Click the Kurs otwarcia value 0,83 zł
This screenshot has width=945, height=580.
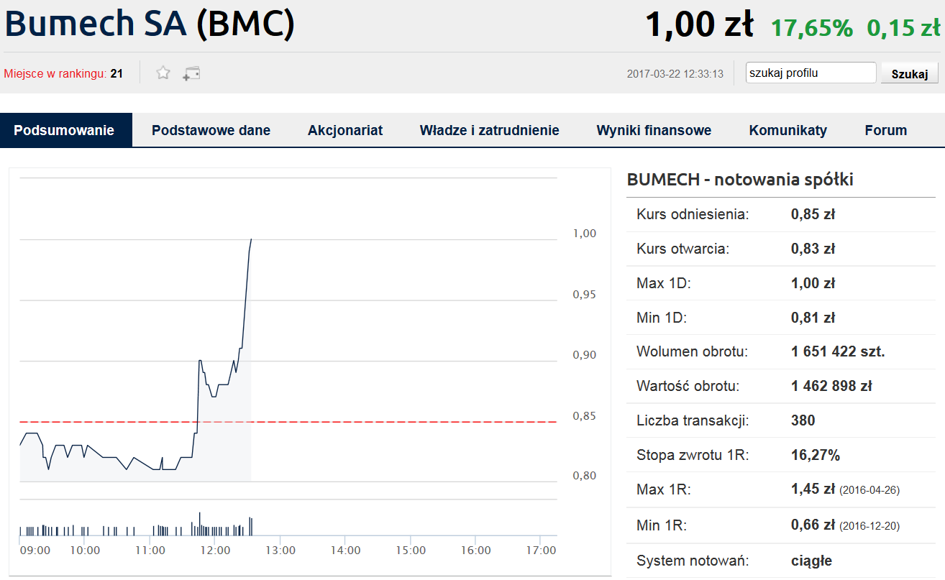(x=813, y=248)
